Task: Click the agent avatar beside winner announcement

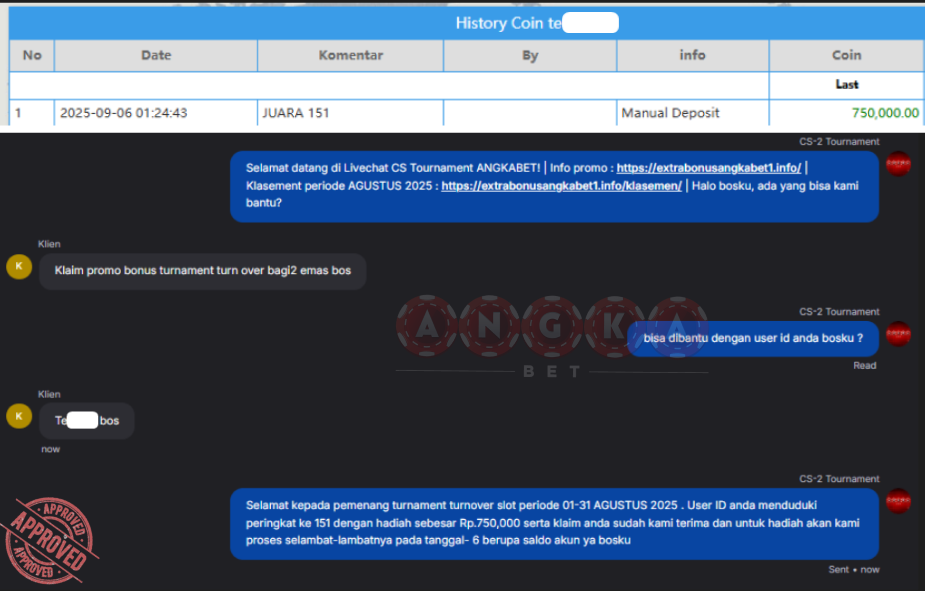Action: tap(898, 501)
